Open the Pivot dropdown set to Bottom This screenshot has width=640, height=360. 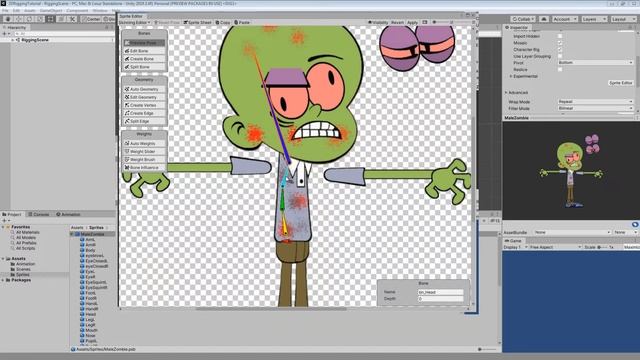(x=596, y=62)
